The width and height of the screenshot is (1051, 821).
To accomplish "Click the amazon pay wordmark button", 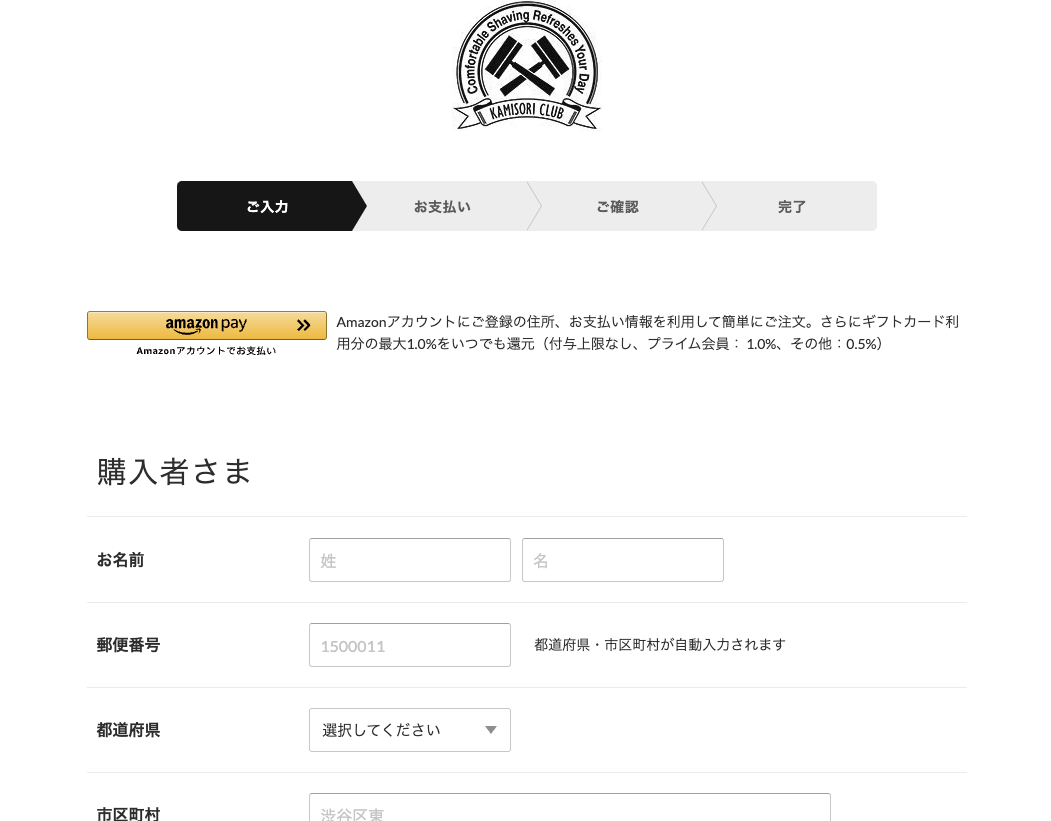I will click(x=206, y=325).
